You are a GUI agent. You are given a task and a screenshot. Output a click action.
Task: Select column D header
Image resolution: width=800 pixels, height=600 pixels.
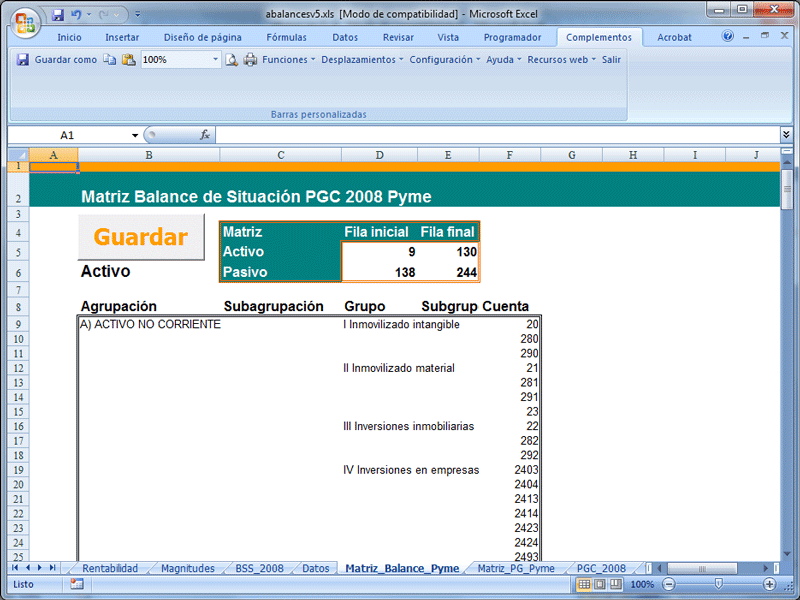click(x=379, y=155)
